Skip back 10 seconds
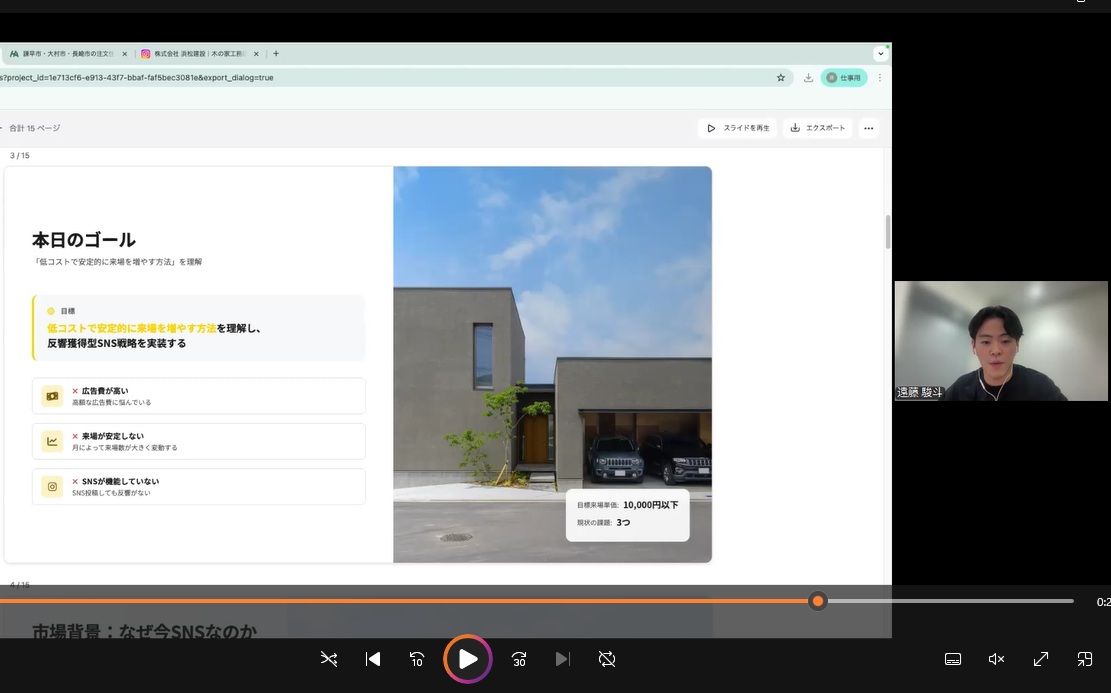The height and width of the screenshot is (693, 1111). [417, 659]
